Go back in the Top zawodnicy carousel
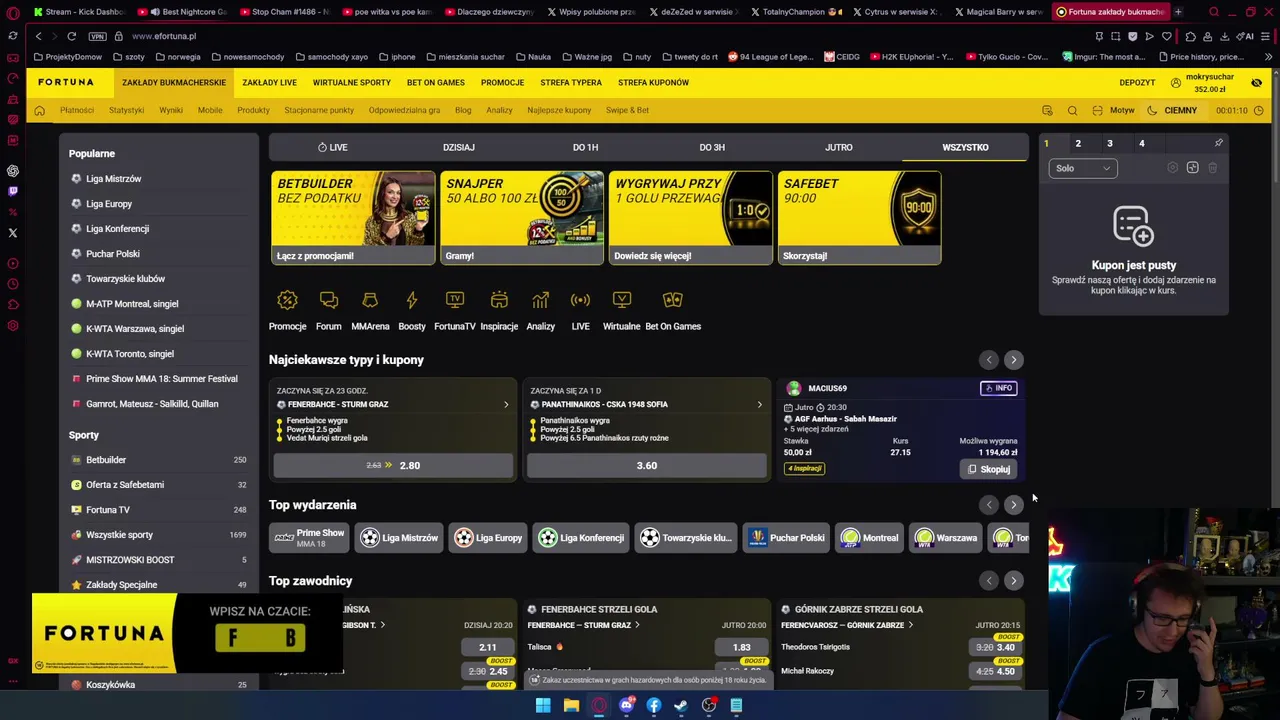The image size is (1280, 720). (x=989, y=581)
